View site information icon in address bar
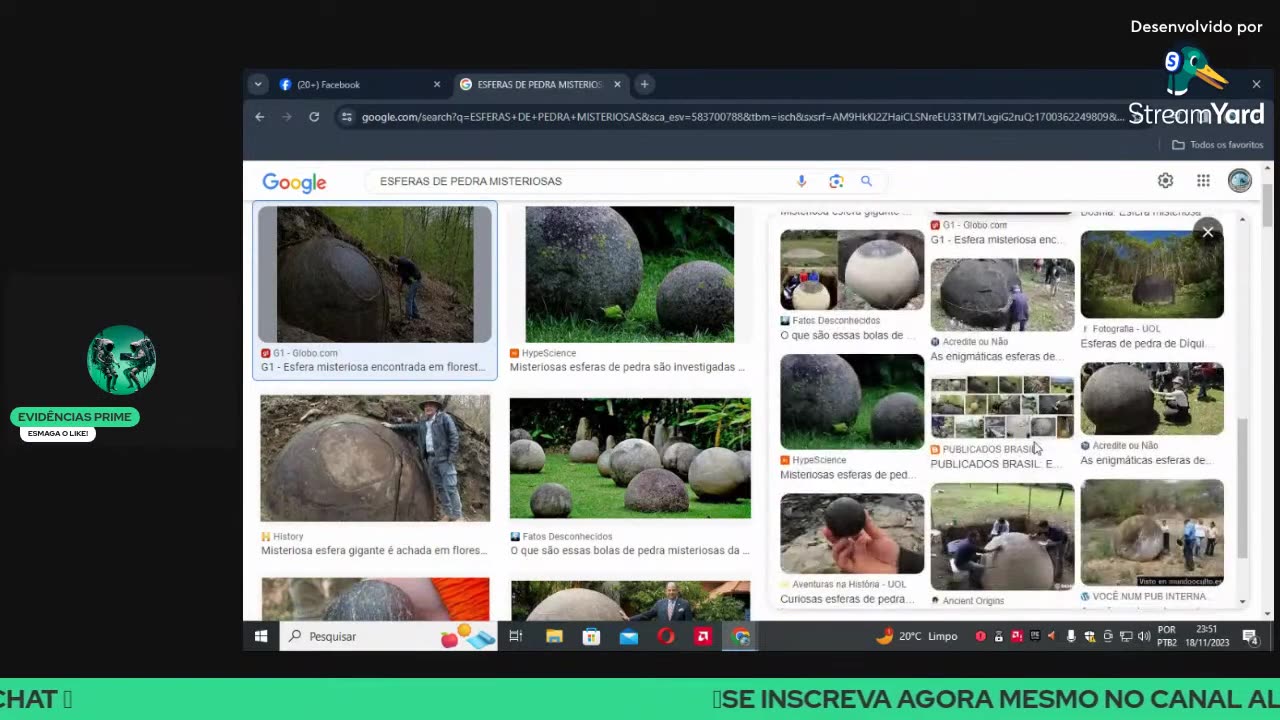Image resolution: width=1280 pixels, height=720 pixels. click(x=346, y=117)
